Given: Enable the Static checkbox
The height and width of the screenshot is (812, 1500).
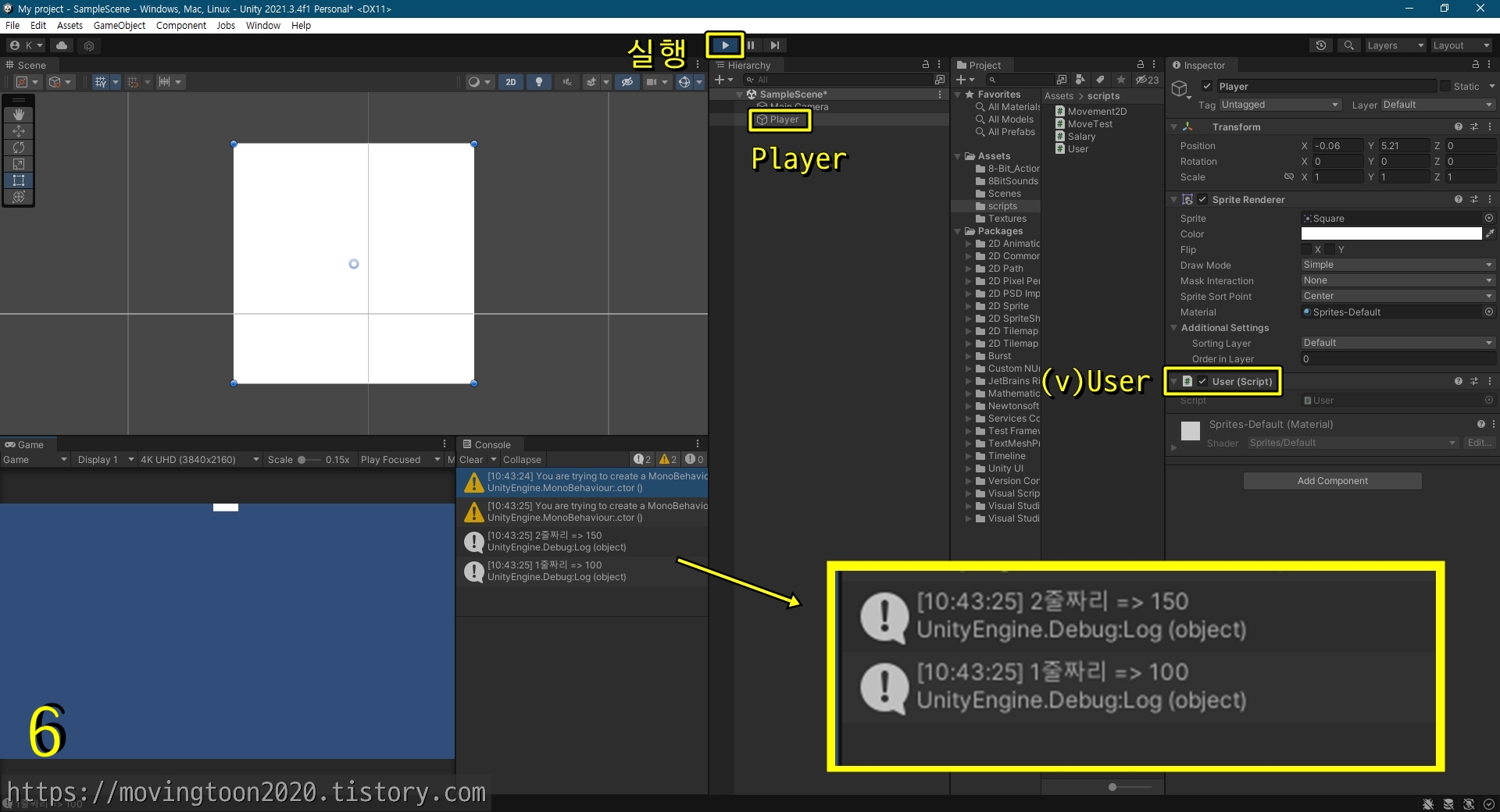Looking at the screenshot, I should pyautogui.click(x=1445, y=87).
